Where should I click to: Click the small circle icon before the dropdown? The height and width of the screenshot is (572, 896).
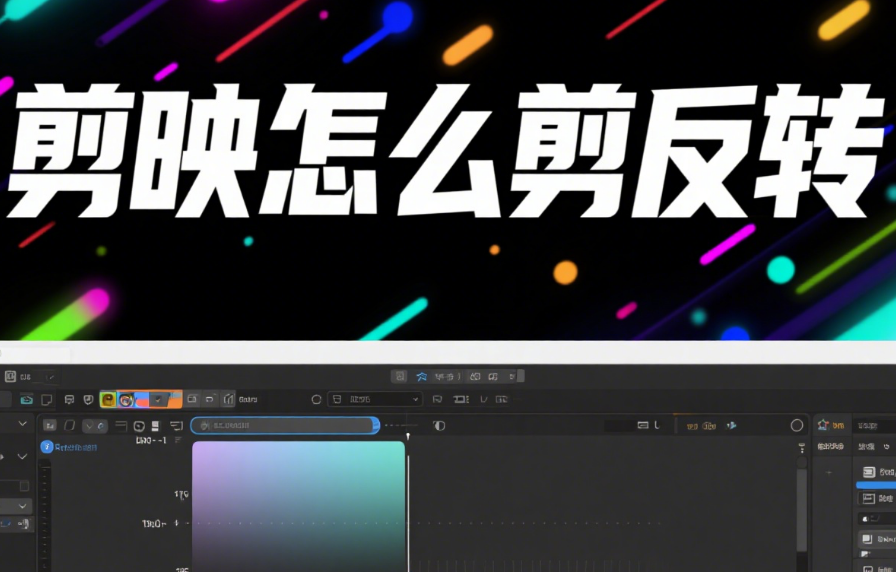[316, 399]
